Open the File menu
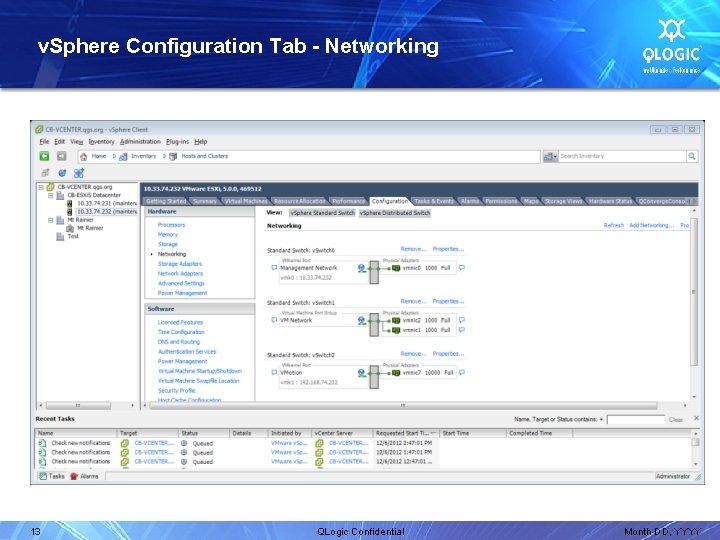 tap(44, 142)
